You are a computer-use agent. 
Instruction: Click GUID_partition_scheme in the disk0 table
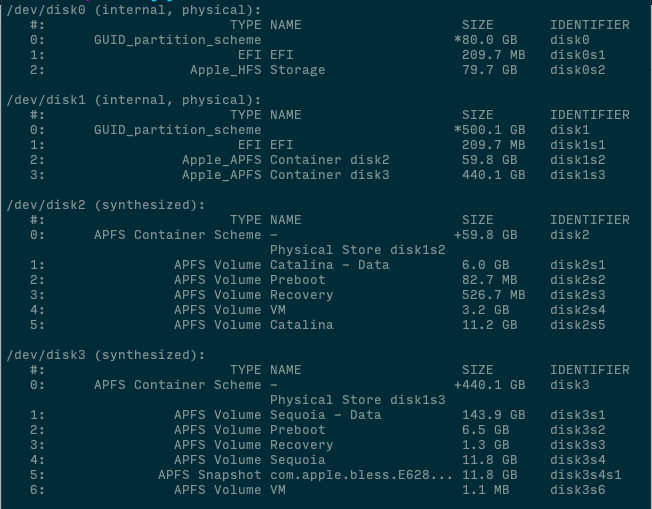pyautogui.click(x=178, y=40)
